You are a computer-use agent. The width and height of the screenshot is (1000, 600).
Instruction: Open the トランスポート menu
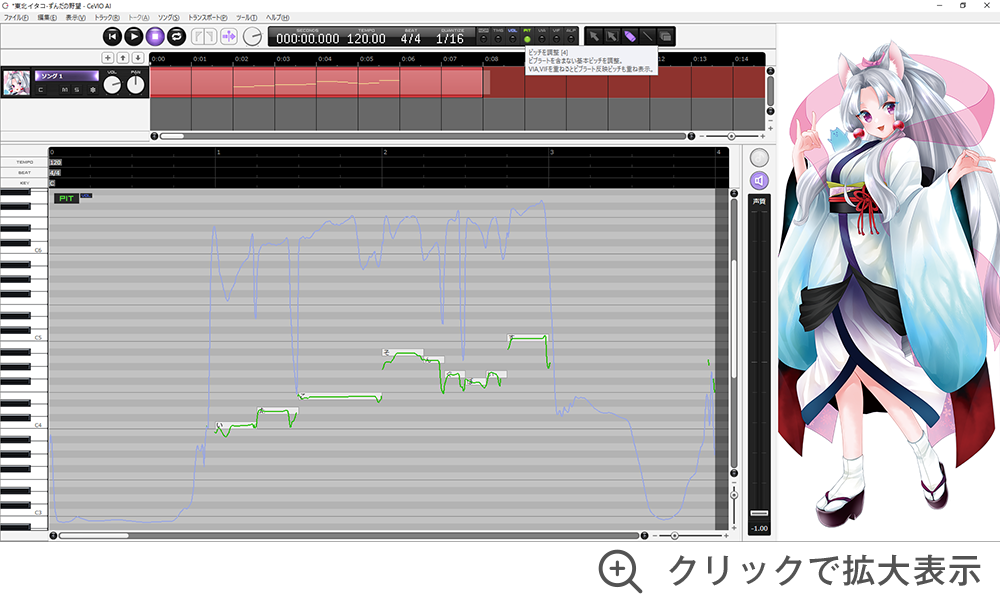click(207, 18)
